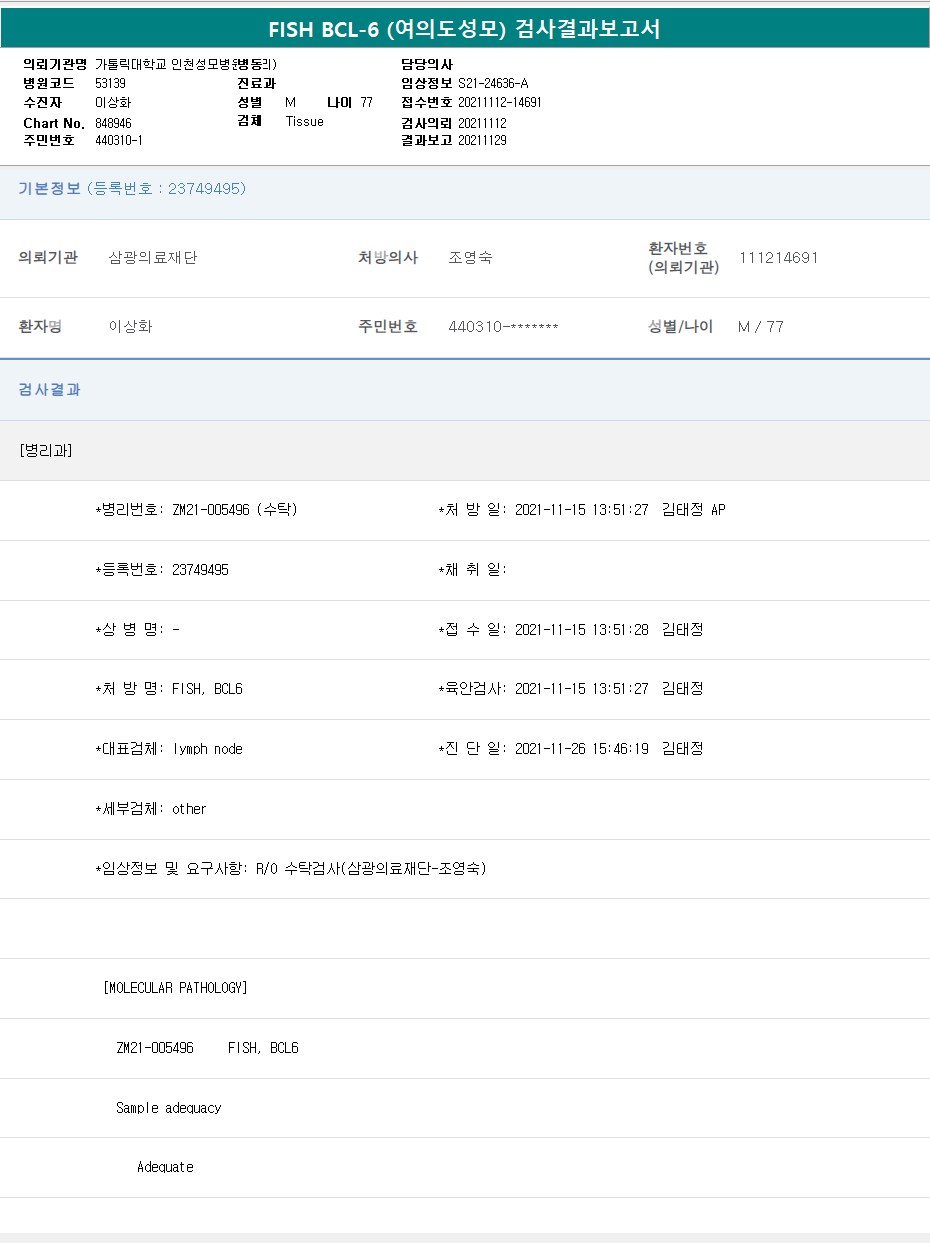
Task: Click the 접수번호 20211112-14691 value
Action: click(500, 102)
